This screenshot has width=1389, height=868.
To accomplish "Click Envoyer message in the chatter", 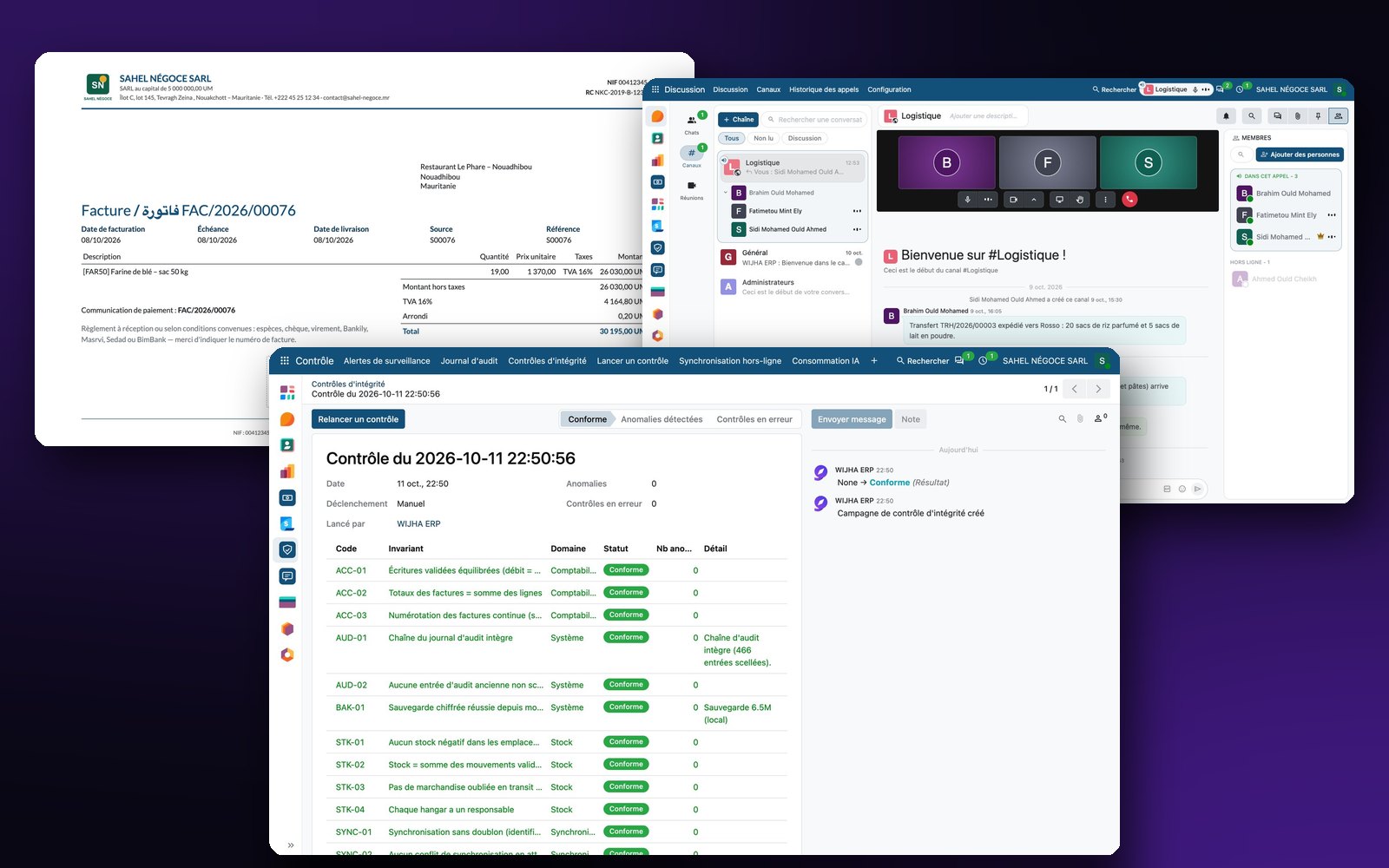I will pyautogui.click(x=852, y=419).
